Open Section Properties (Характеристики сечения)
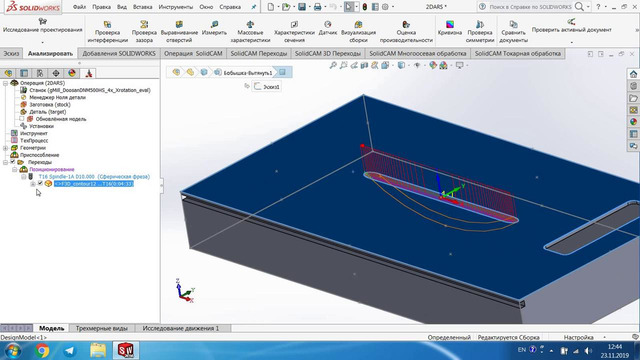The height and width of the screenshot is (360, 640). [x=294, y=32]
